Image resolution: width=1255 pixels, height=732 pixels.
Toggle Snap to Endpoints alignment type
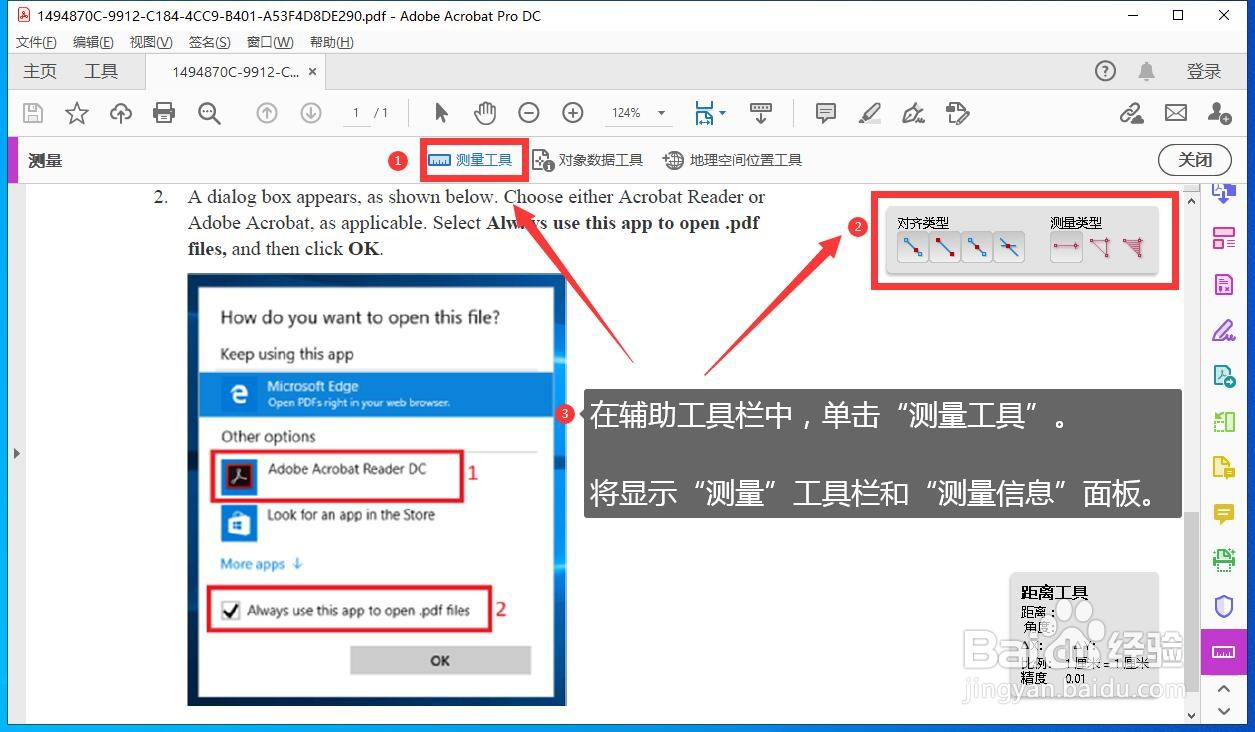944,247
